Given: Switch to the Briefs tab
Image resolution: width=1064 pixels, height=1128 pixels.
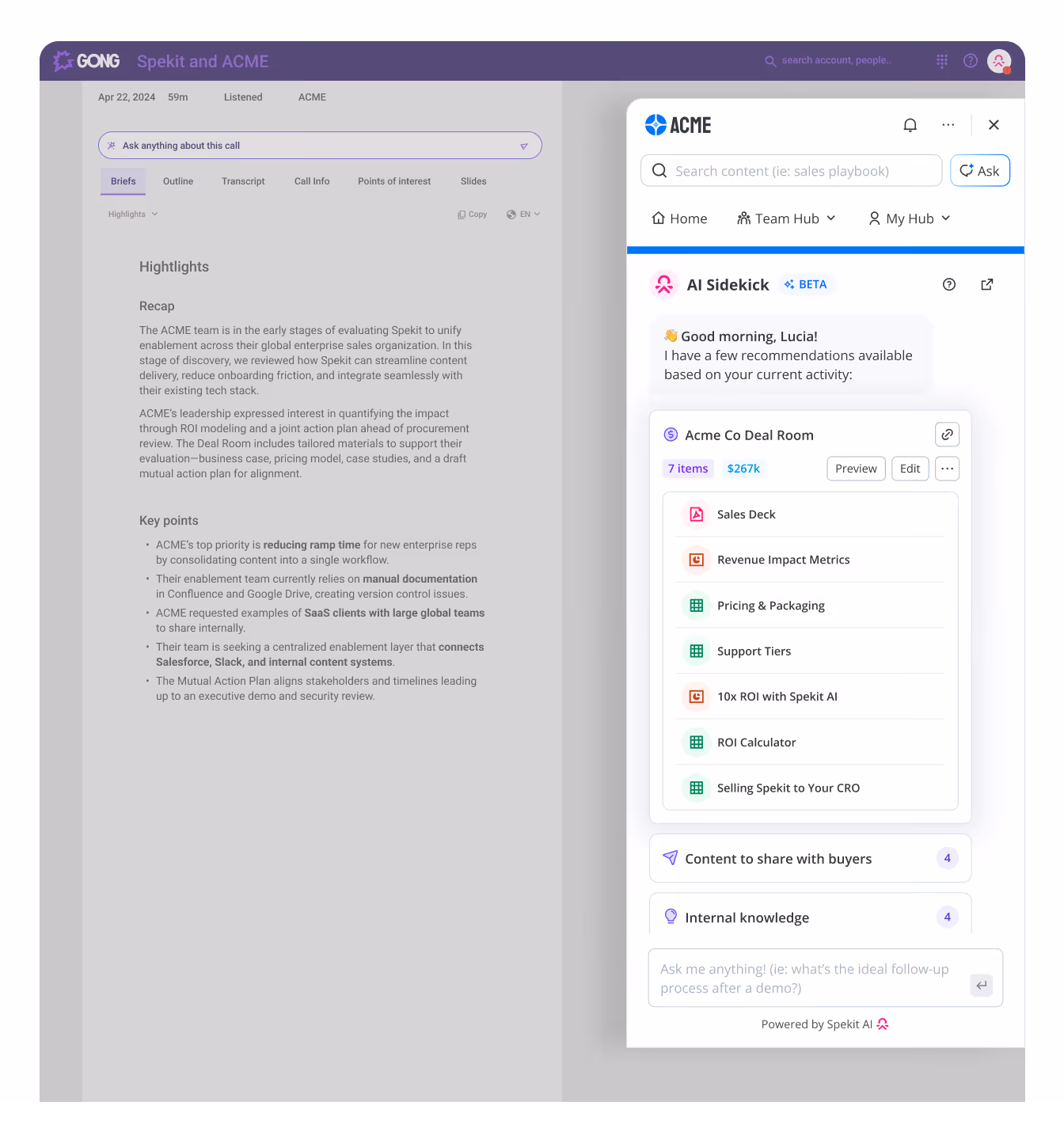Looking at the screenshot, I should 123,181.
